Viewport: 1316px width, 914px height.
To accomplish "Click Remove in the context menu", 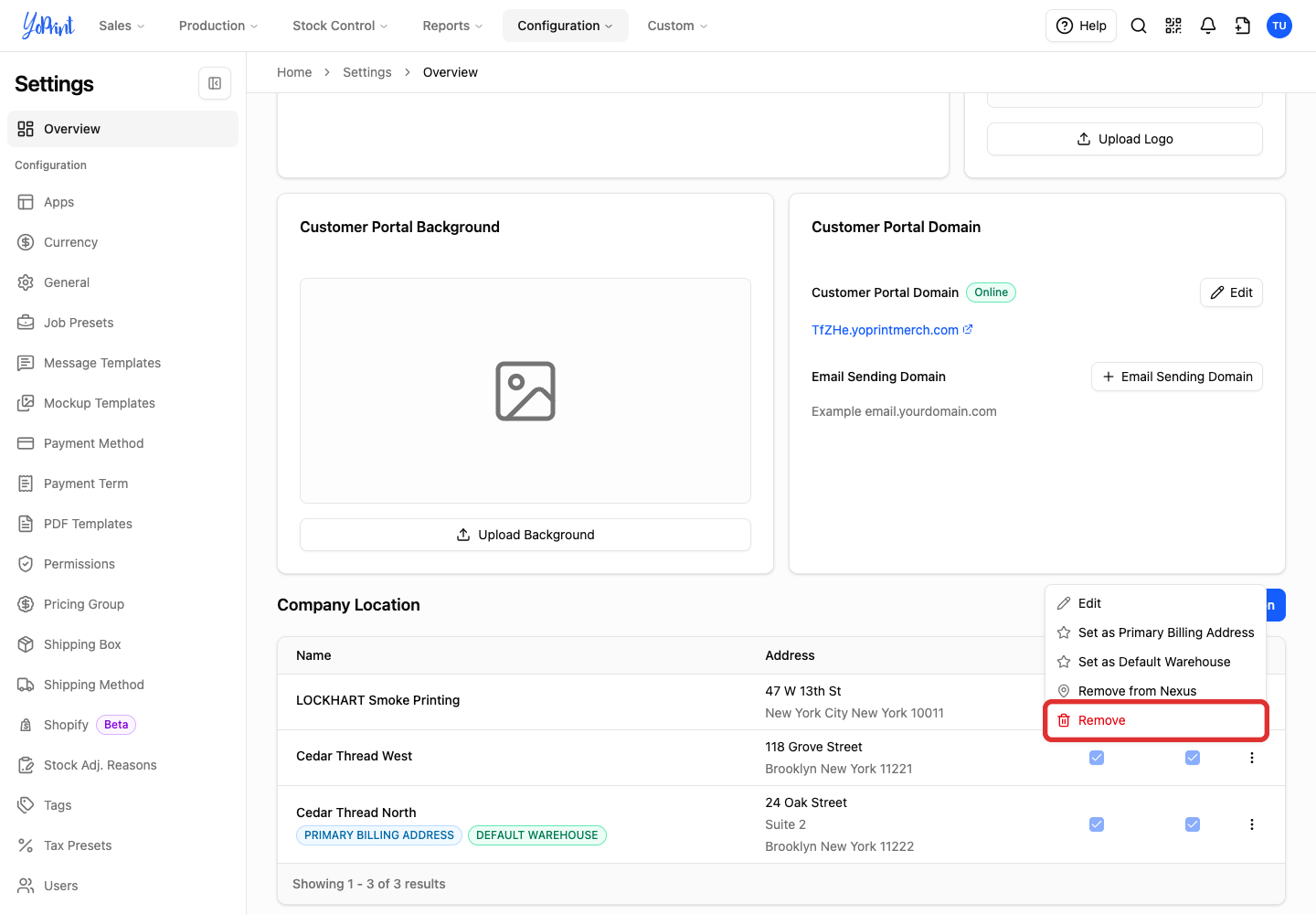I will click(x=1156, y=720).
